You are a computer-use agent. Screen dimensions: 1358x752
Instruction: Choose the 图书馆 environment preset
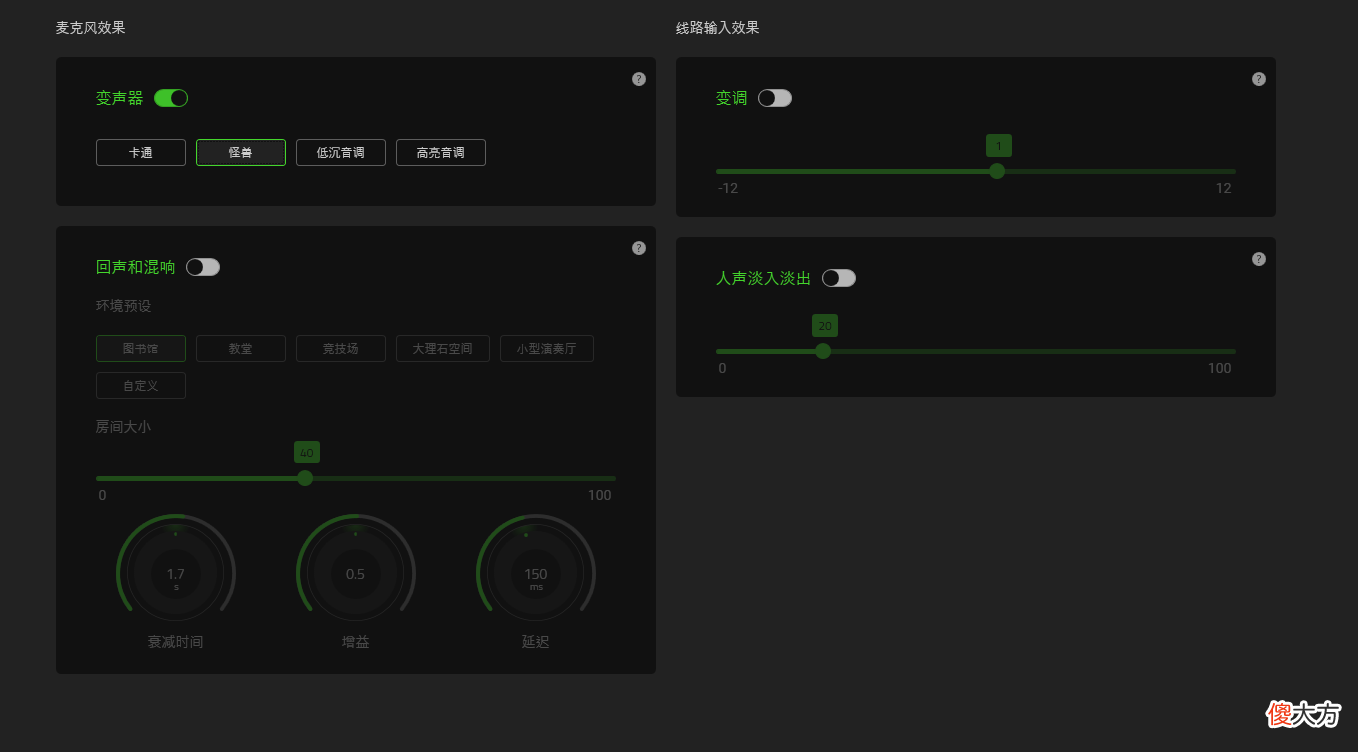[x=141, y=348]
